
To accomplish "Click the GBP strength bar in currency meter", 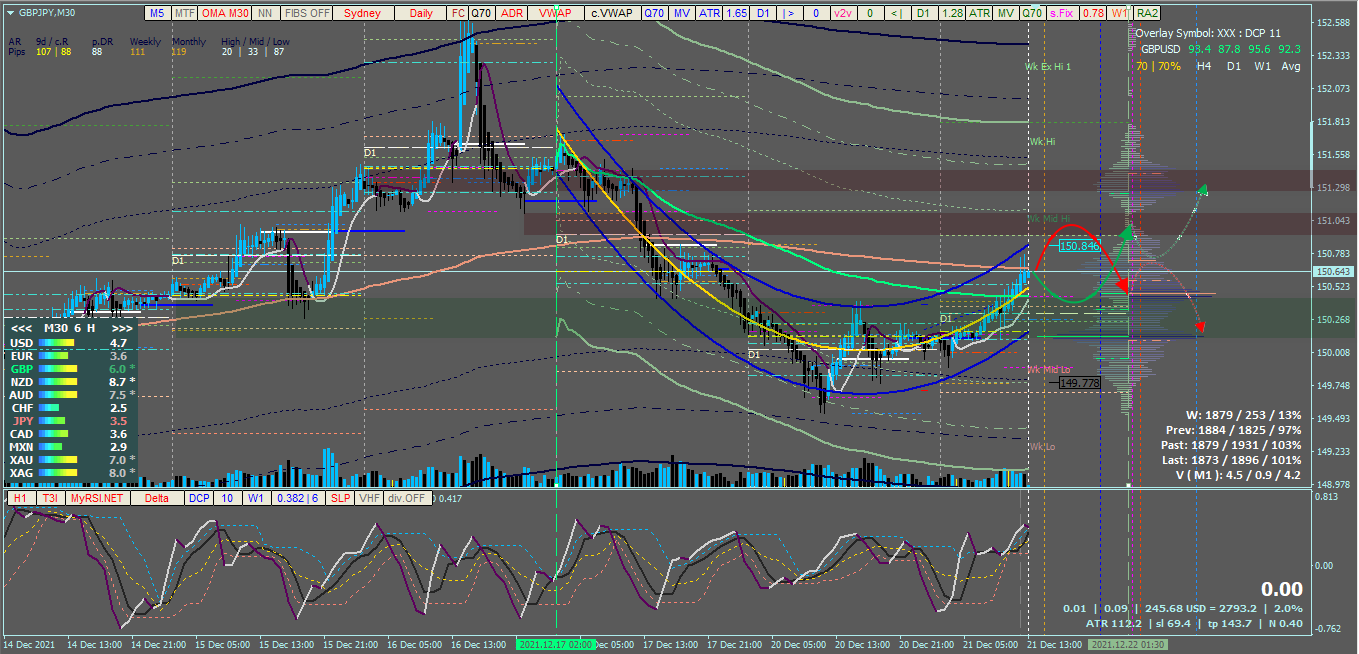I will (57, 369).
